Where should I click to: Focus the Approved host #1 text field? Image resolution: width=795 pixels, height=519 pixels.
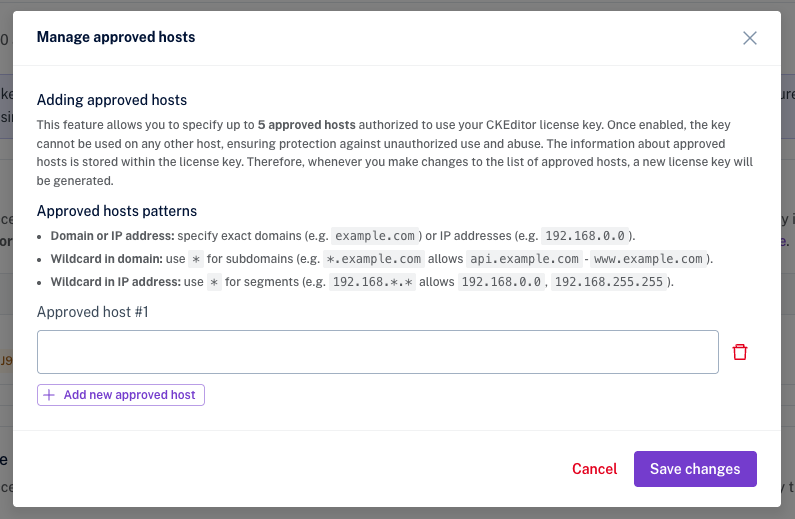(378, 352)
